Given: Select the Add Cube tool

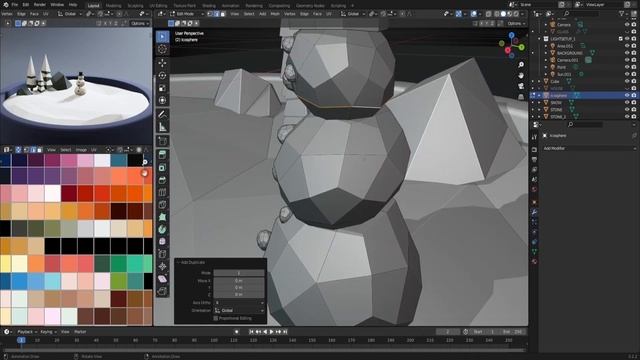Looking at the screenshot, I should 162,141.
